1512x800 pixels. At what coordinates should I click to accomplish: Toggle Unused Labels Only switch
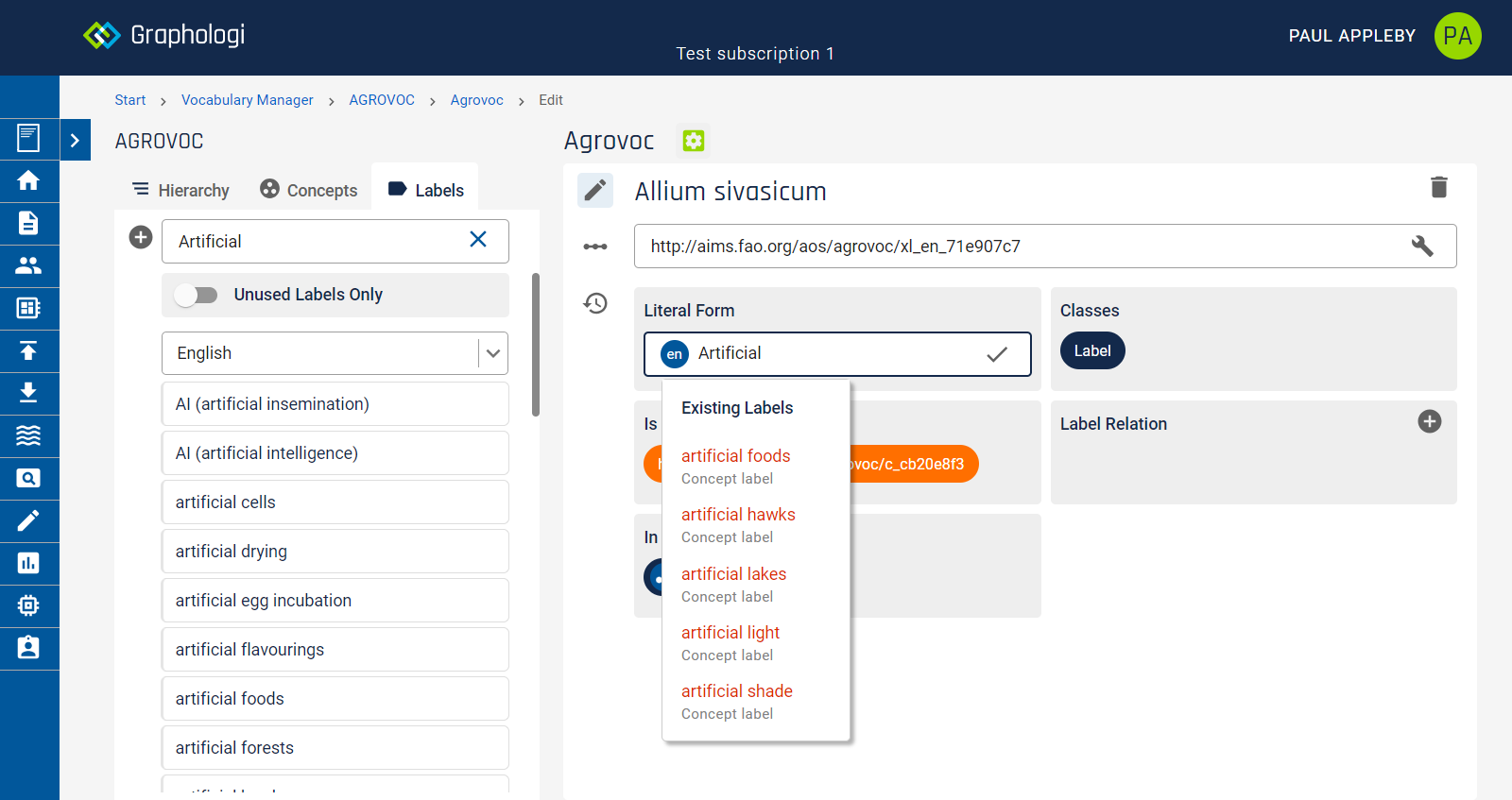(196, 295)
